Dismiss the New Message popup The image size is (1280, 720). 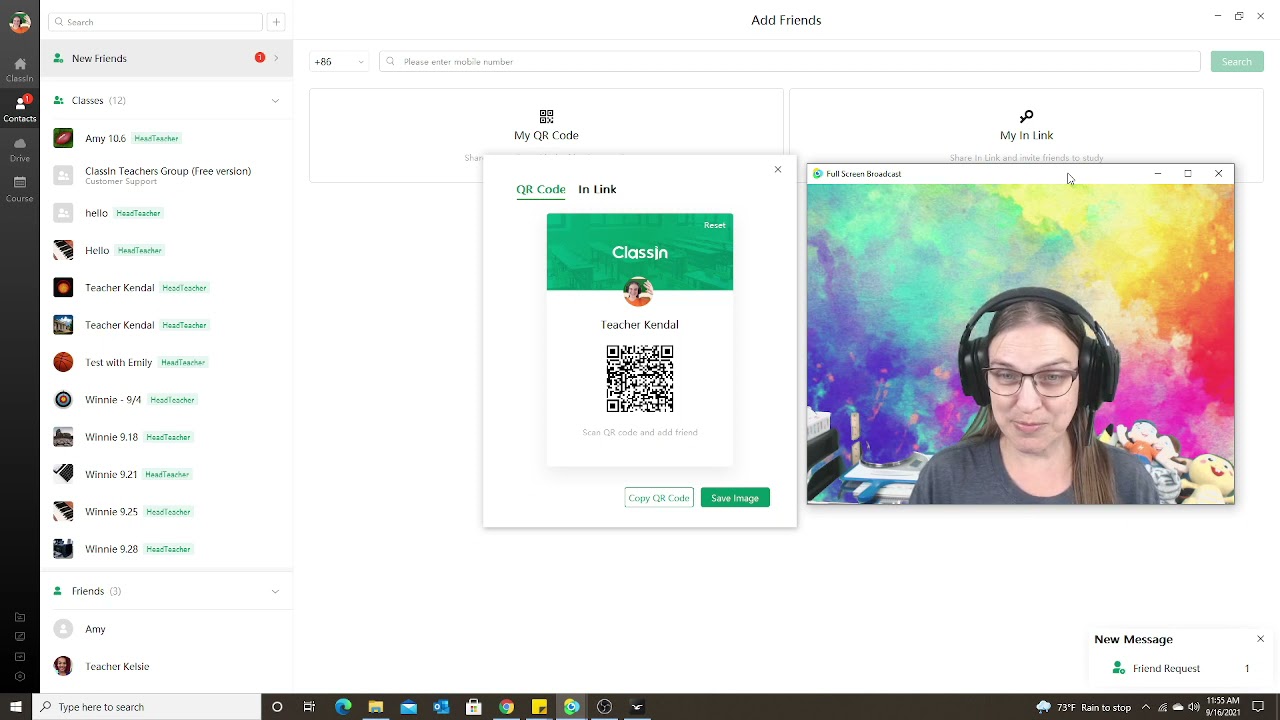1260,639
